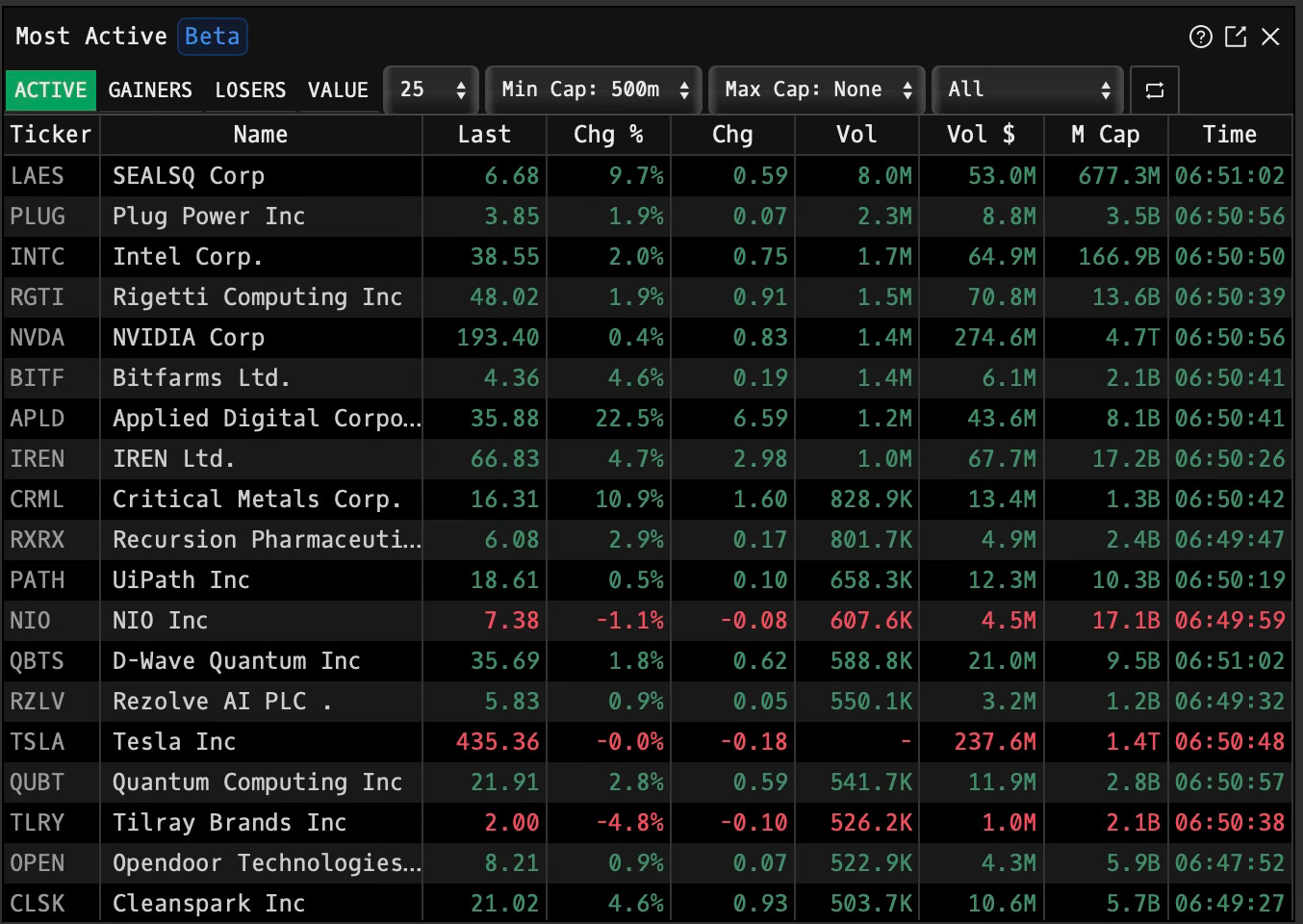Screen dimensions: 1303x924
Task: Switch to the ACTIVE tab
Action: pyautogui.click(x=50, y=90)
